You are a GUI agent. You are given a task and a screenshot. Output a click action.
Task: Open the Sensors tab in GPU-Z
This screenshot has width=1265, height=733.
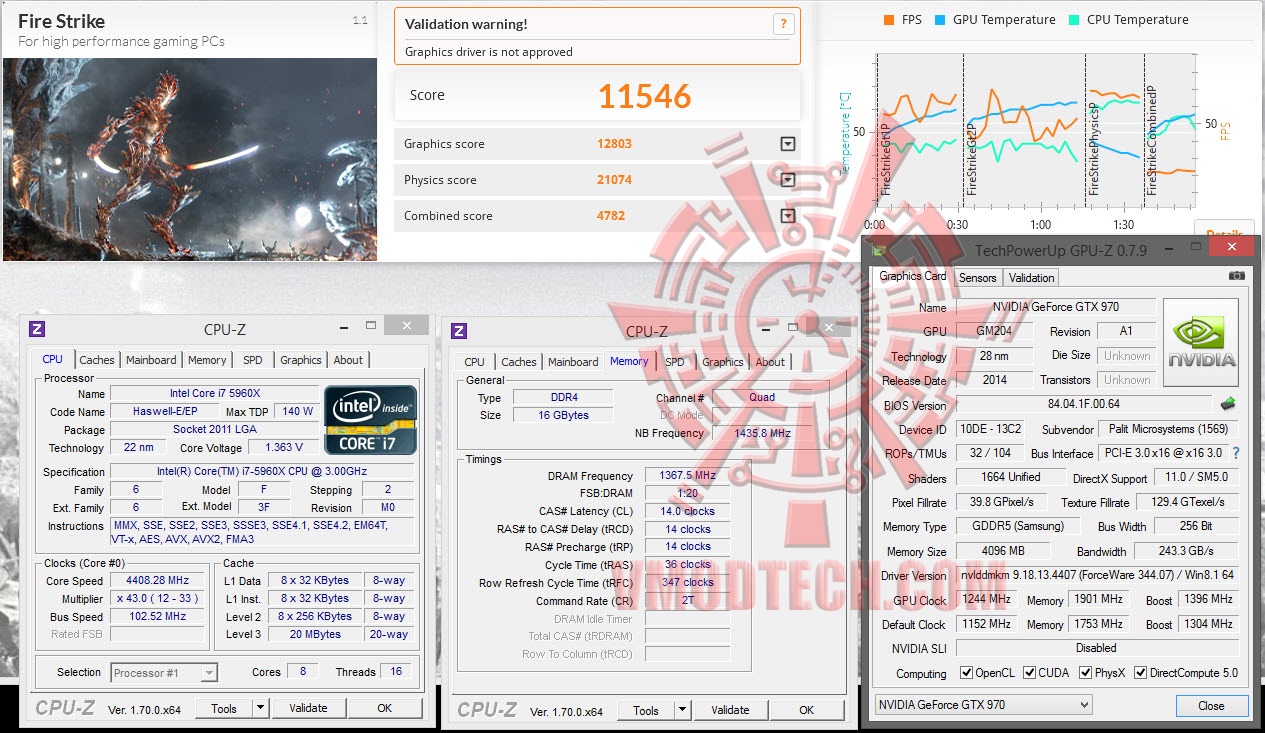point(978,278)
